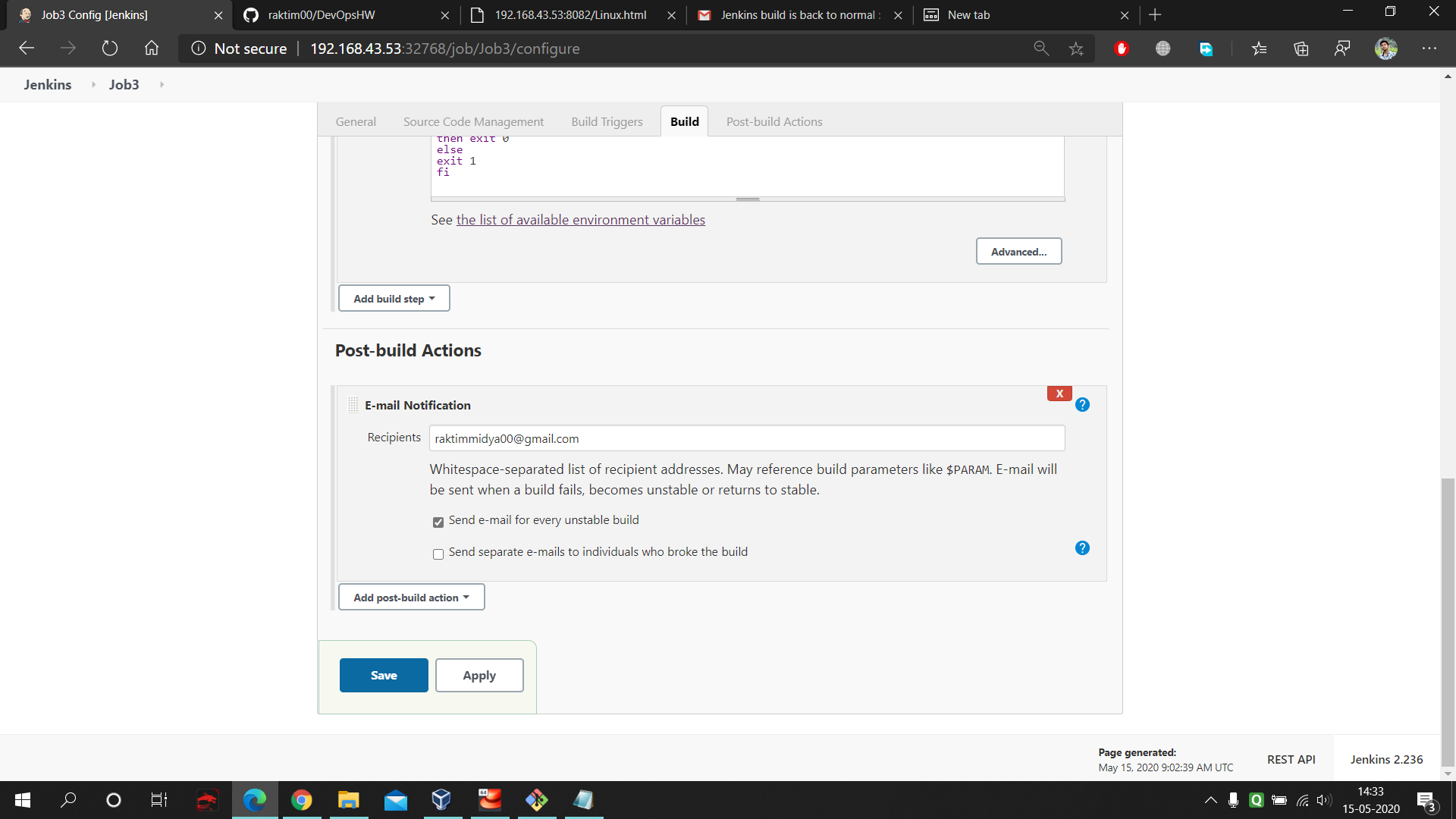Click the zoom magnifier icon in address bar
This screenshot has width=1456, height=819.
[x=1041, y=49]
